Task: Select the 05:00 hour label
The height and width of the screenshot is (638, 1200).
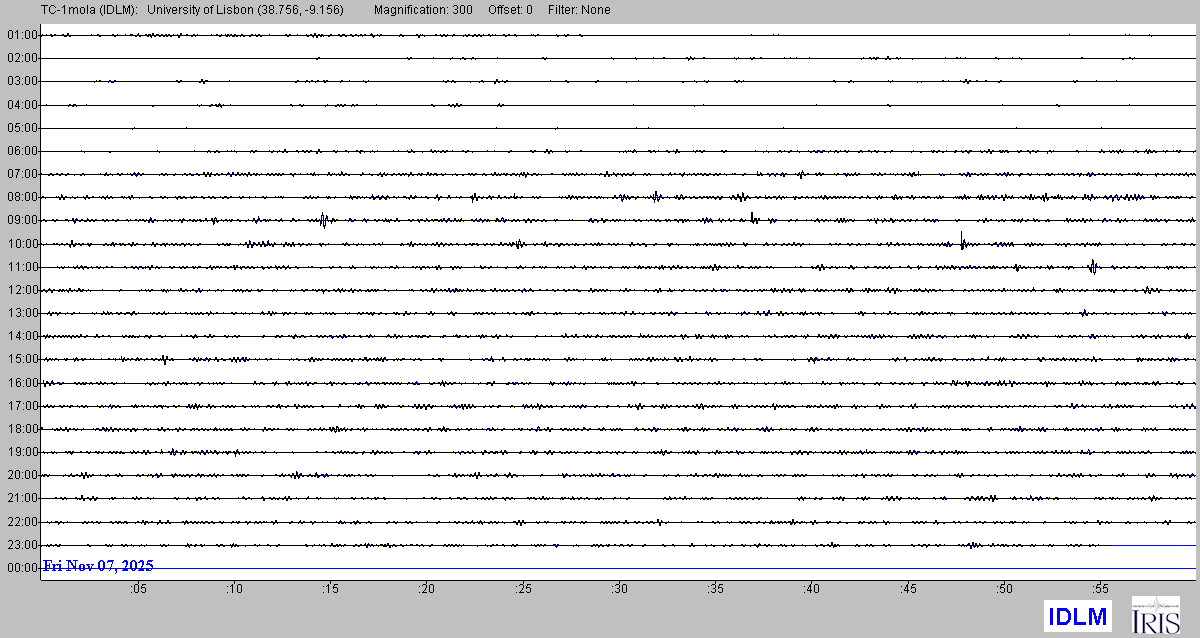Action: [x=22, y=128]
